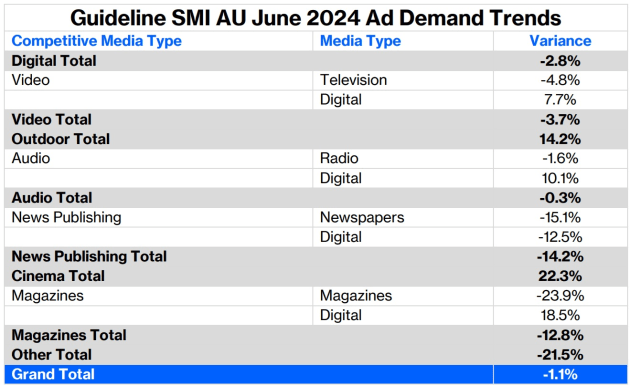Viewport: 630px width, 385px height.
Task: Select the 'Digital Total' row label
Action: [x=54, y=61]
